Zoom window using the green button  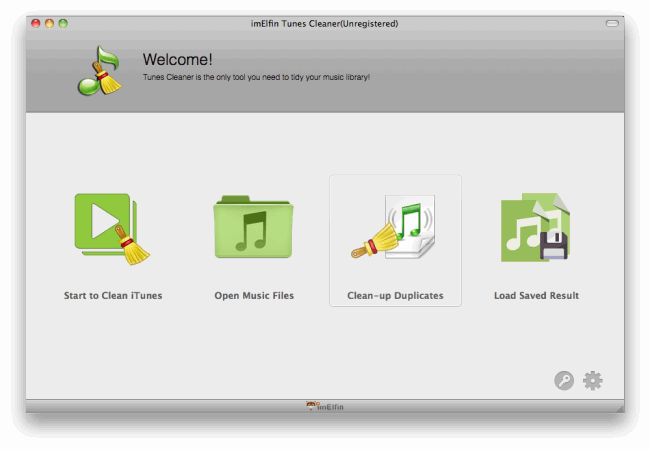click(x=63, y=23)
